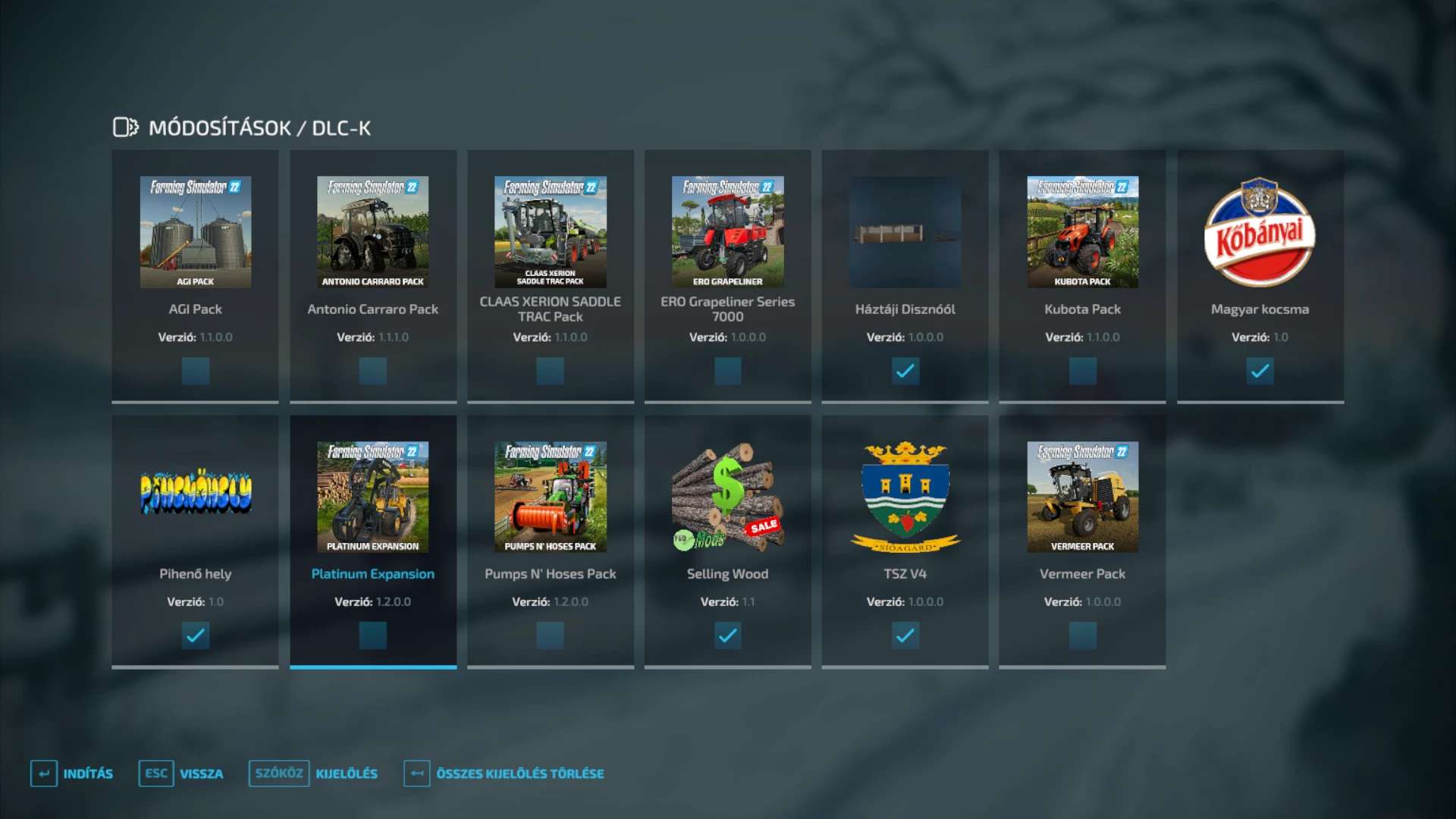The width and height of the screenshot is (1456, 819).
Task: Disable the Selling Wood checkbox
Action: [x=727, y=635]
